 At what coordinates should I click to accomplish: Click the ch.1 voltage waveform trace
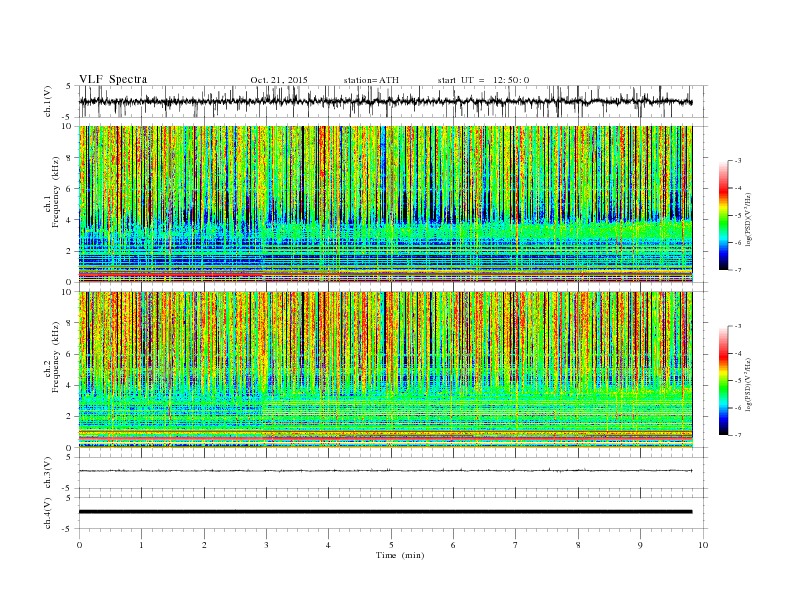point(385,101)
